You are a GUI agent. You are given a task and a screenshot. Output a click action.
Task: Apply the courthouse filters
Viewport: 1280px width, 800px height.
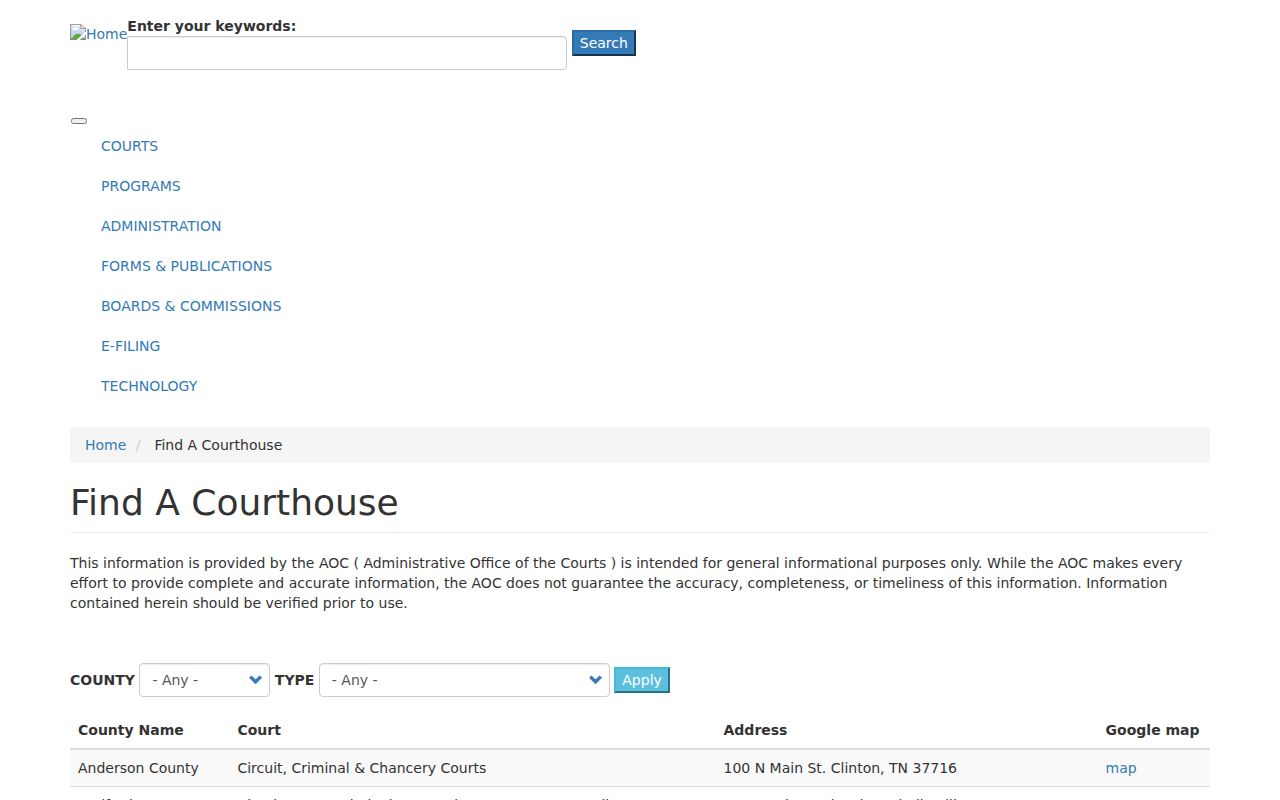(x=642, y=680)
